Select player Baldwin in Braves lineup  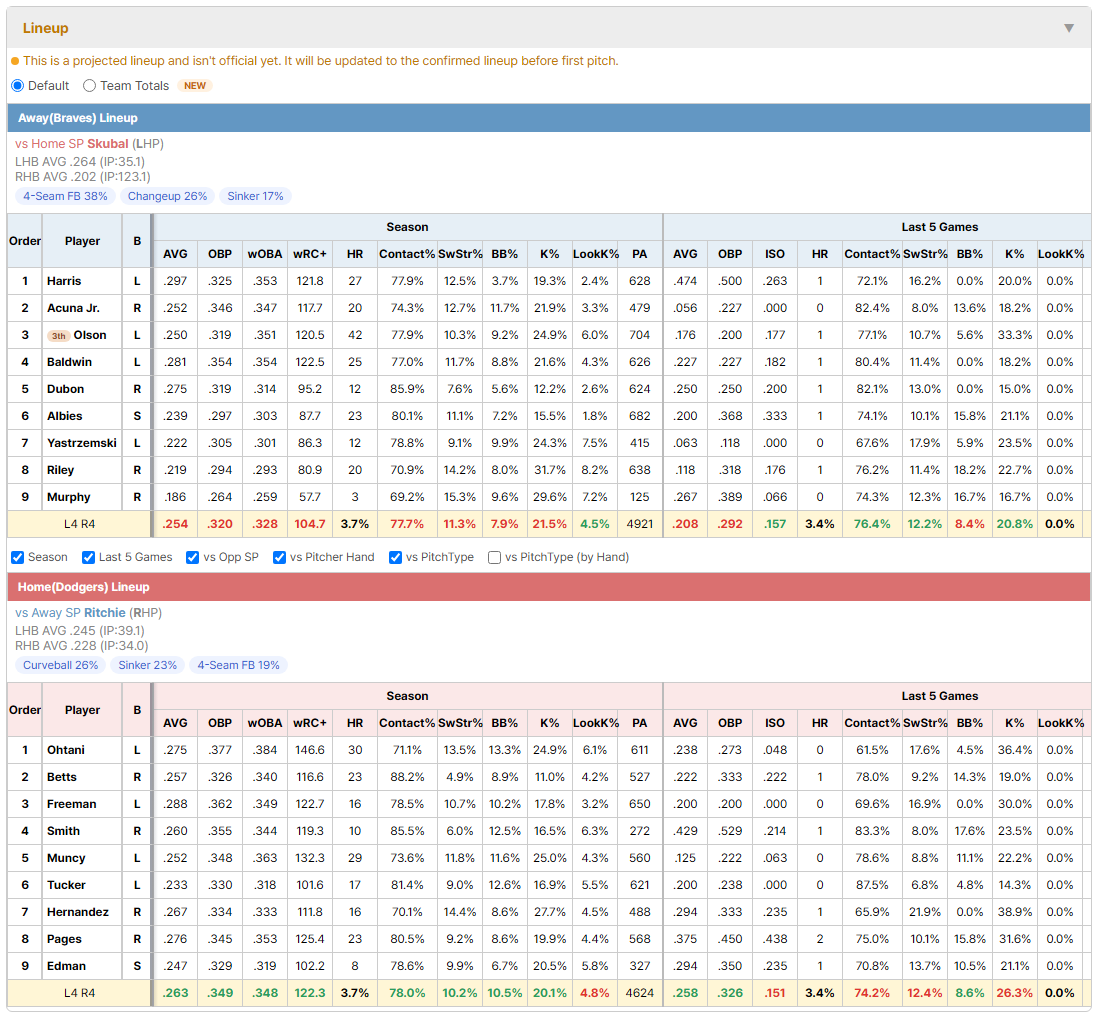(x=69, y=362)
